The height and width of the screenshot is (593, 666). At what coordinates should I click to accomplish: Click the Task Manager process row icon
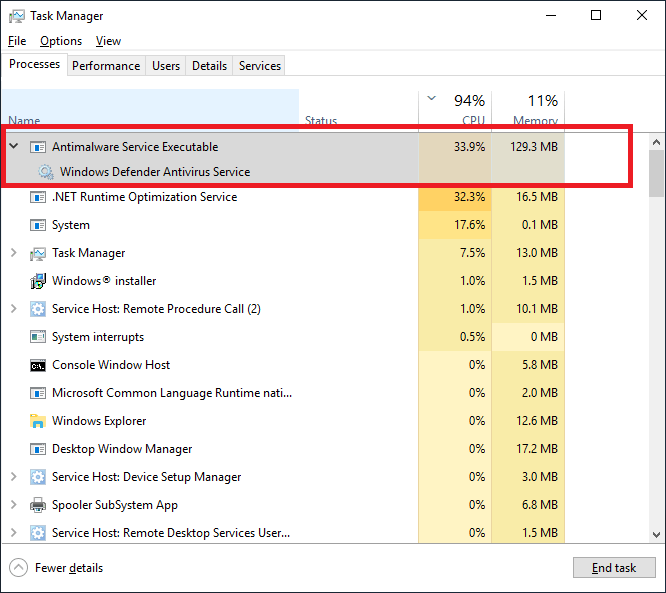point(38,253)
